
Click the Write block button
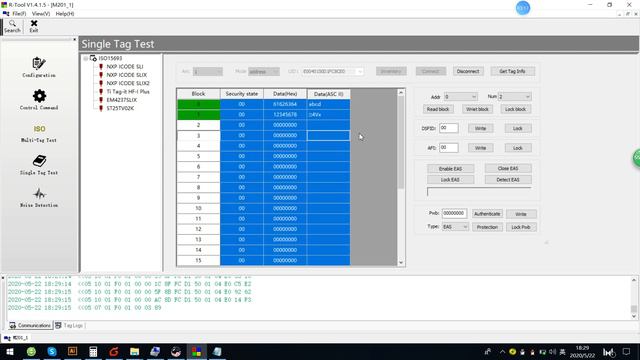478,109
